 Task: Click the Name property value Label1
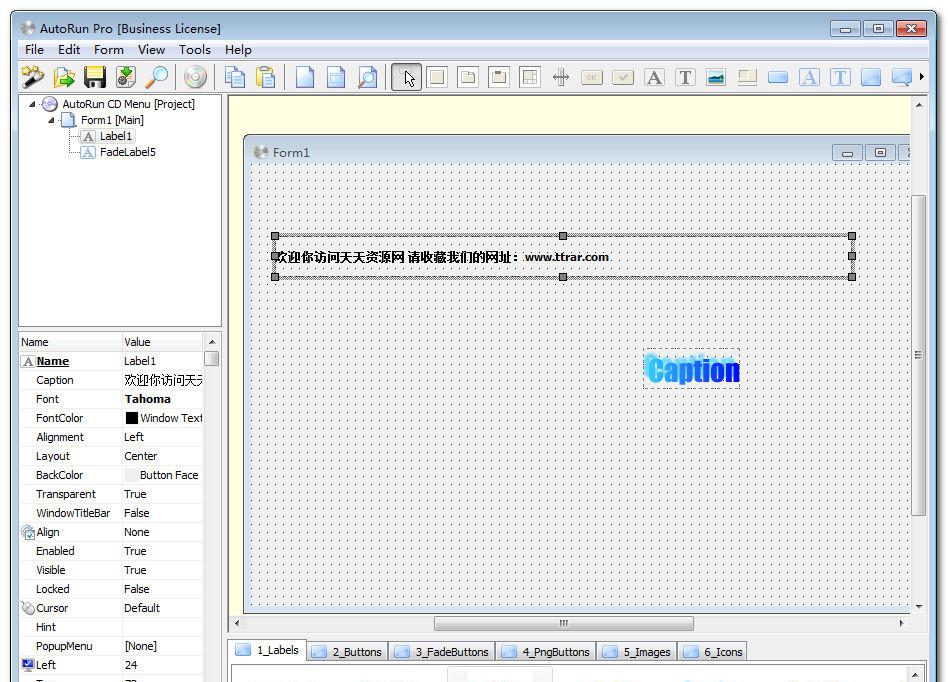coord(163,361)
